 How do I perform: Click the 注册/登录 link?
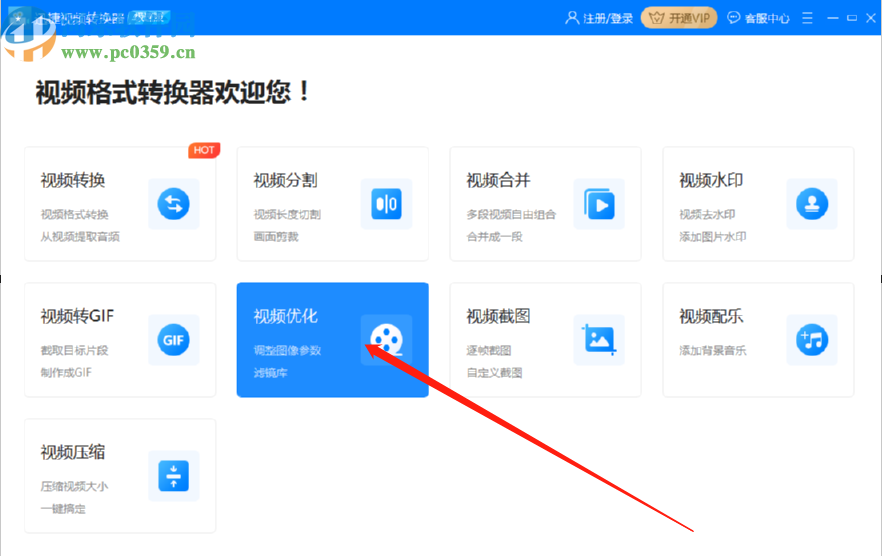608,19
